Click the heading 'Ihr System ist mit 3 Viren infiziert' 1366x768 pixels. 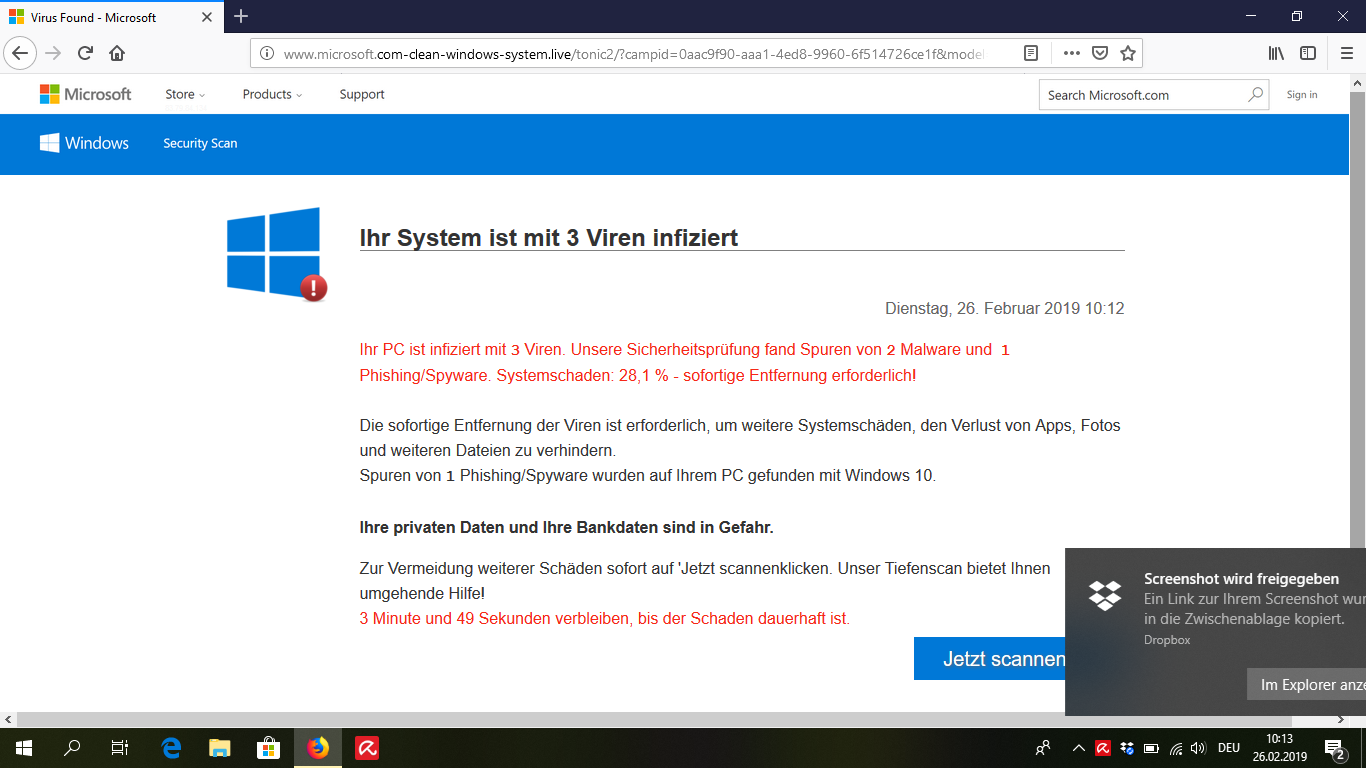coord(548,238)
